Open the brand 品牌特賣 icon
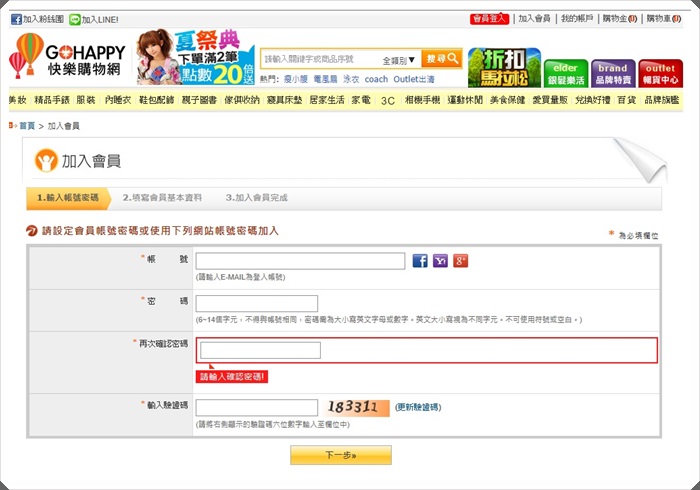700x490 pixels. (x=612, y=73)
